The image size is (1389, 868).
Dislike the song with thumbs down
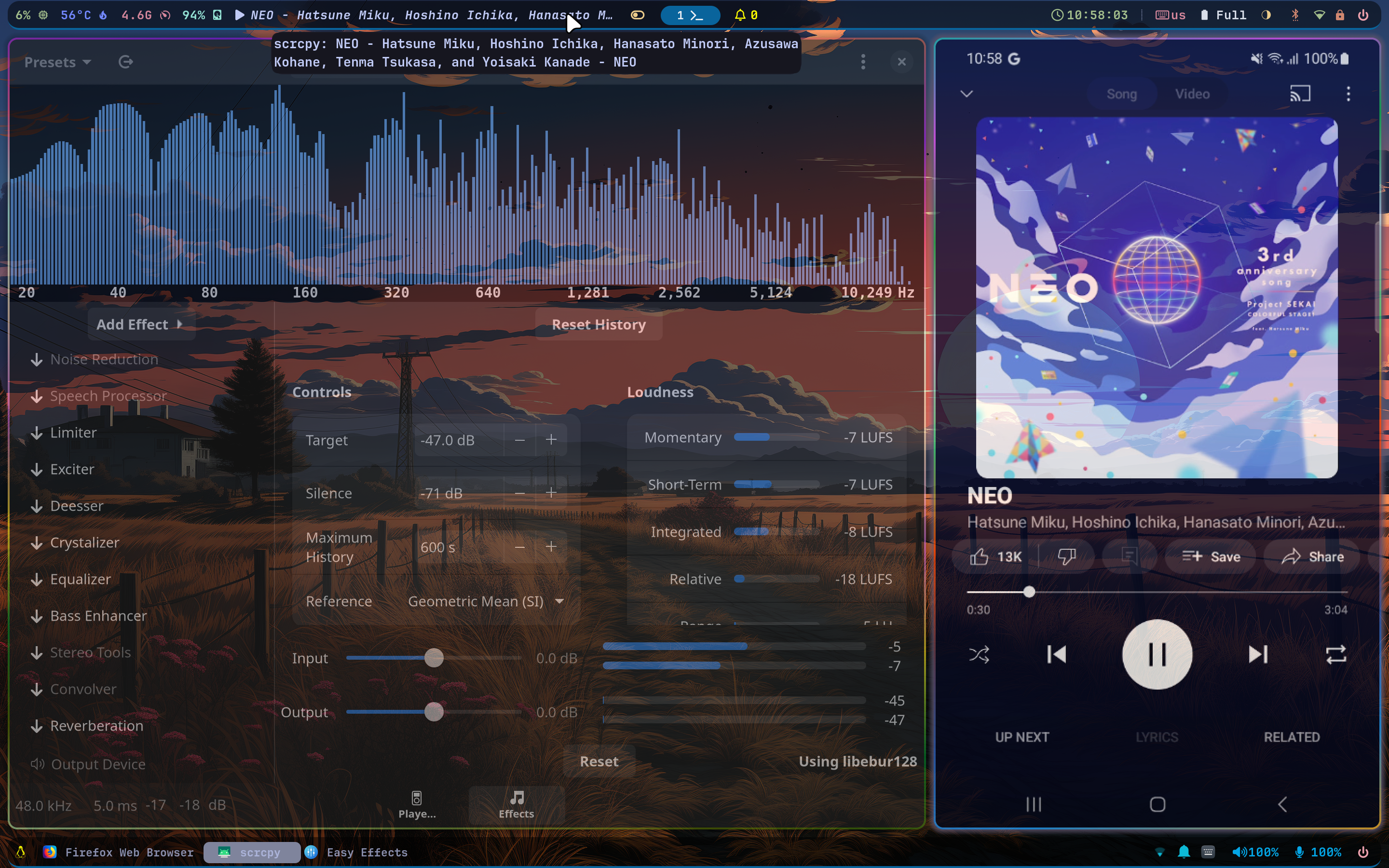click(1066, 557)
